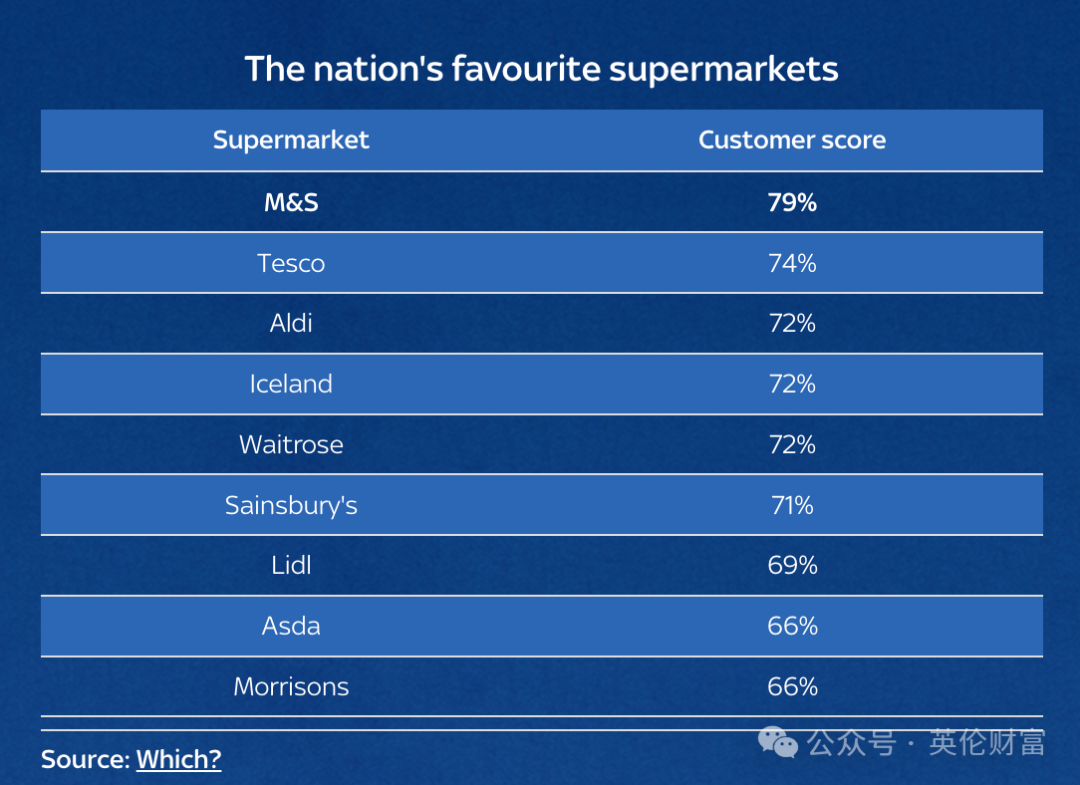Image resolution: width=1080 pixels, height=785 pixels.
Task: Click the Supermarket column header
Action: click(291, 140)
